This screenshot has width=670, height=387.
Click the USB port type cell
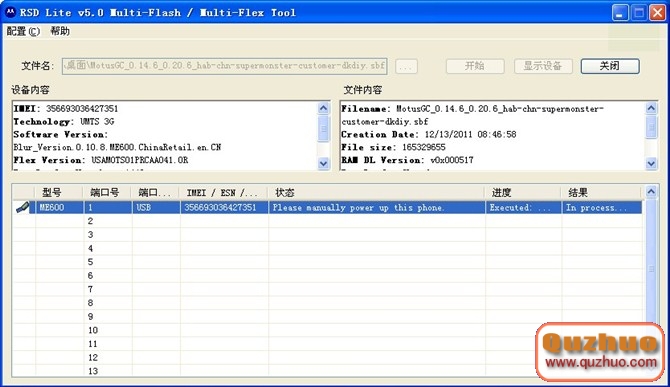point(156,208)
